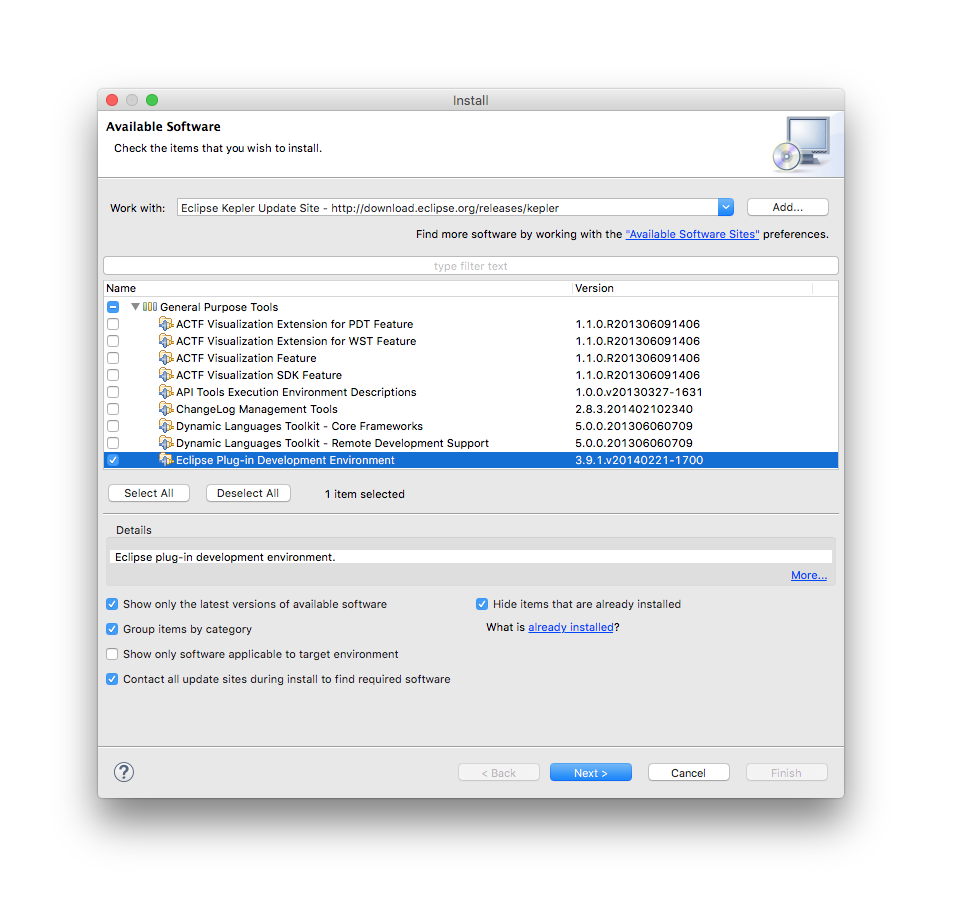
Task: Check Dynamic Languages Toolkit Core Frameworks
Action: pyautogui.click(x=113, y=426)
